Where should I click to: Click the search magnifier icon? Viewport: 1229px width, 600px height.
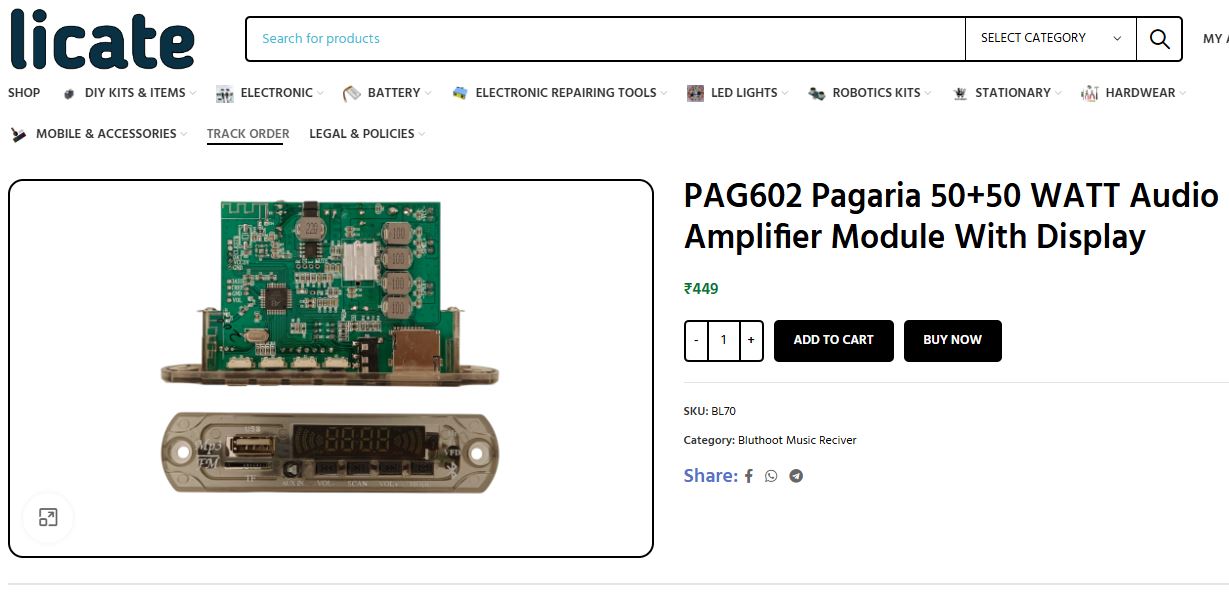(1159, 39)
